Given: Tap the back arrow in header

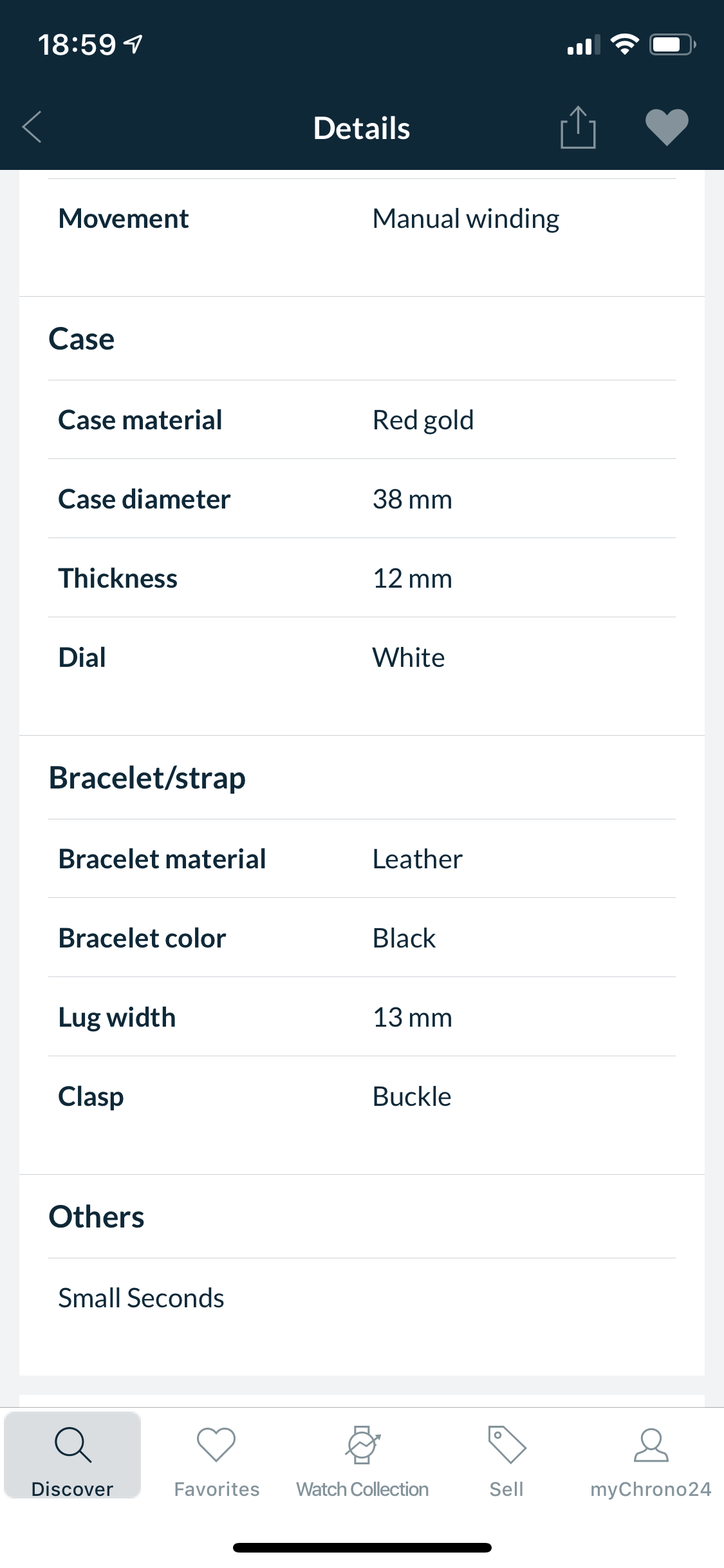Looking at the screenshot, I should coord(32,127).
